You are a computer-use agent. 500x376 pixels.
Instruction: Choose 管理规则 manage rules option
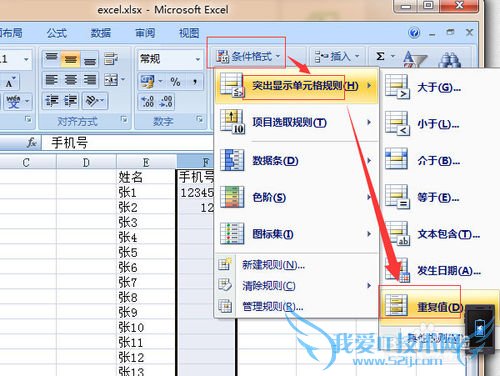pyautogui.click(x=297, y=306)
